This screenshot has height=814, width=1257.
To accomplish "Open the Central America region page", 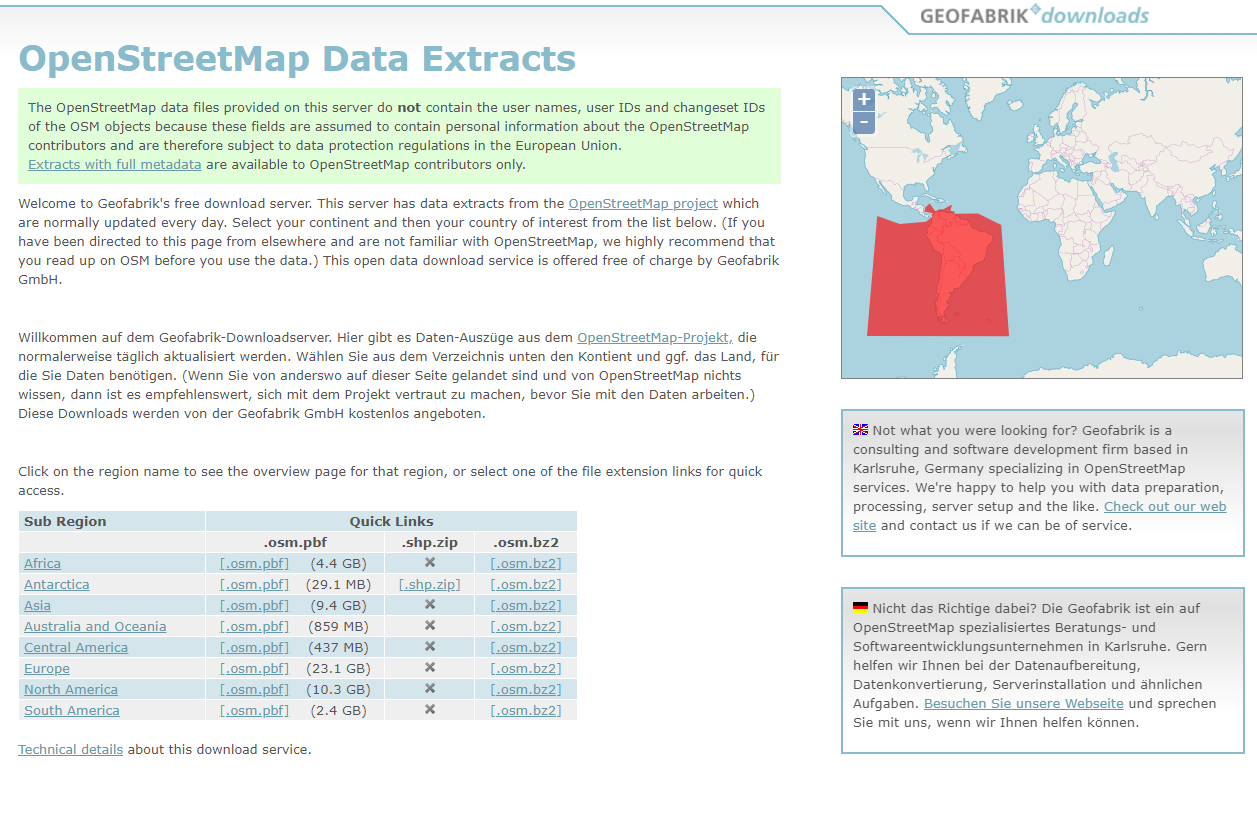I will coord(76,648).
